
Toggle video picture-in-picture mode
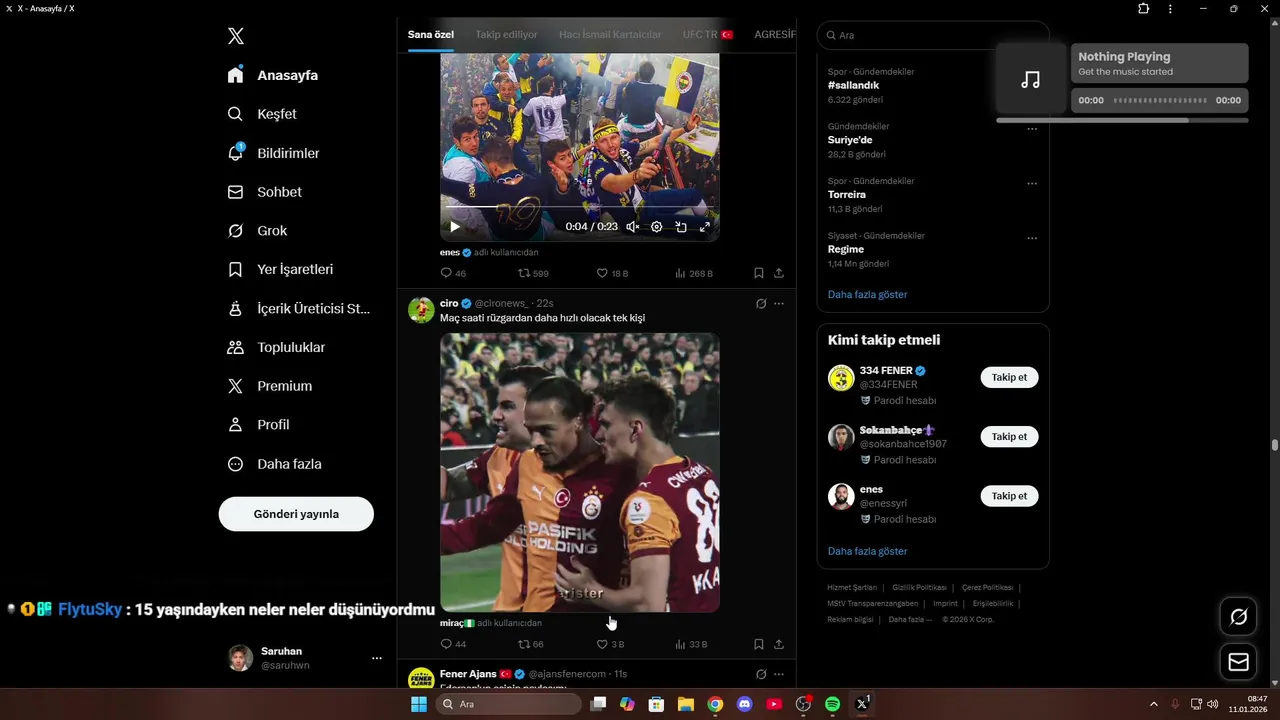[681, 227]
